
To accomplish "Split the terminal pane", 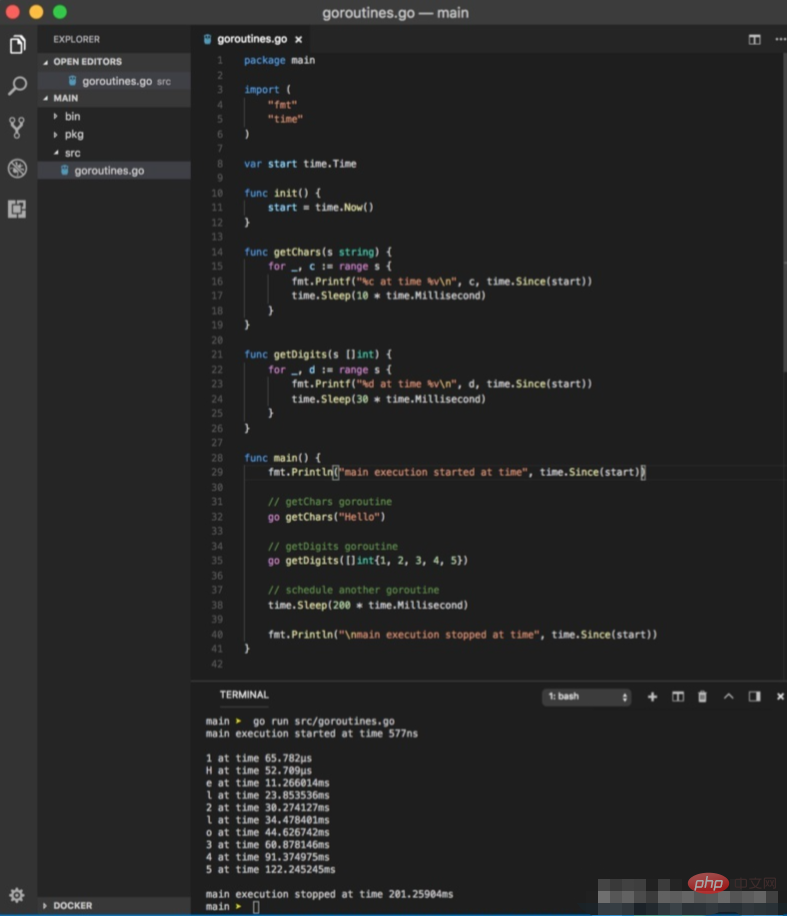I will tap(677, 696).
